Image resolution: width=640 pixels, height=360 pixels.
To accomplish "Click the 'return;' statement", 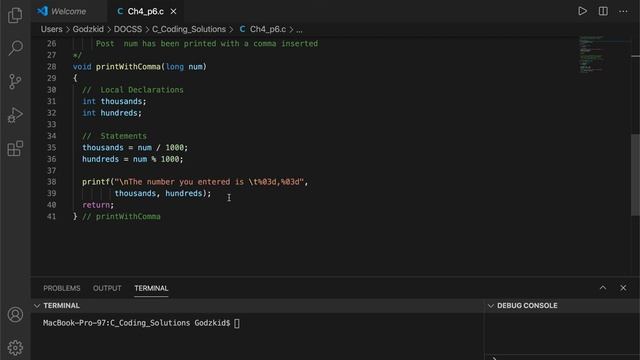I will 98,205.
